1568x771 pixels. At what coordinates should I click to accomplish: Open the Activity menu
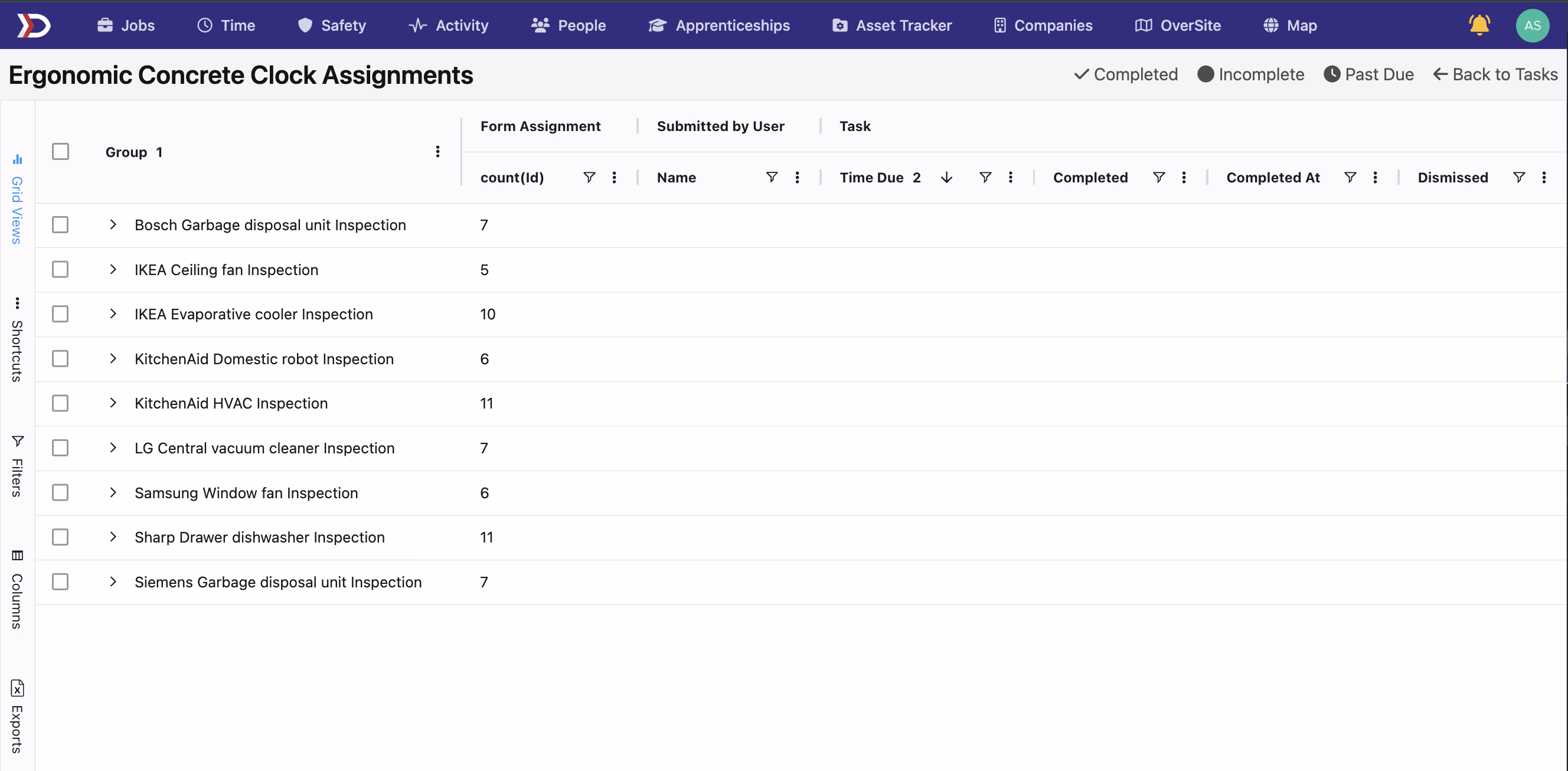449,25
